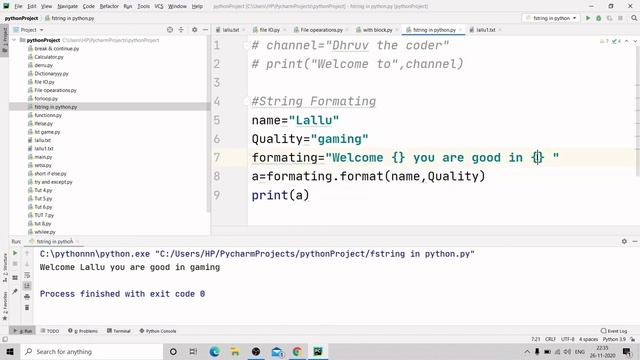Show hidden tray icons chevron
Viewport: 640px width, 360px height.
(x=527, y=351)
